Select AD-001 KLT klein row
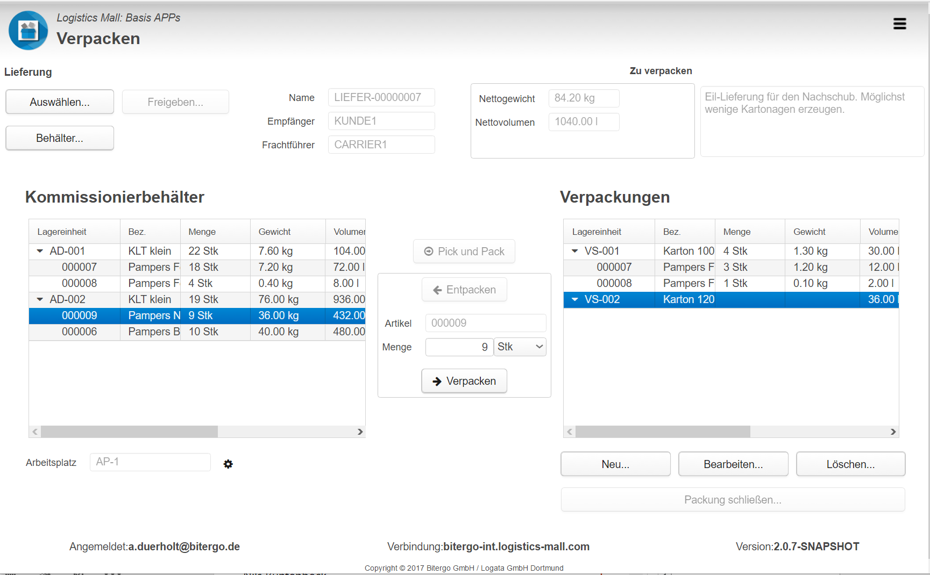 [x=197, y=251]
